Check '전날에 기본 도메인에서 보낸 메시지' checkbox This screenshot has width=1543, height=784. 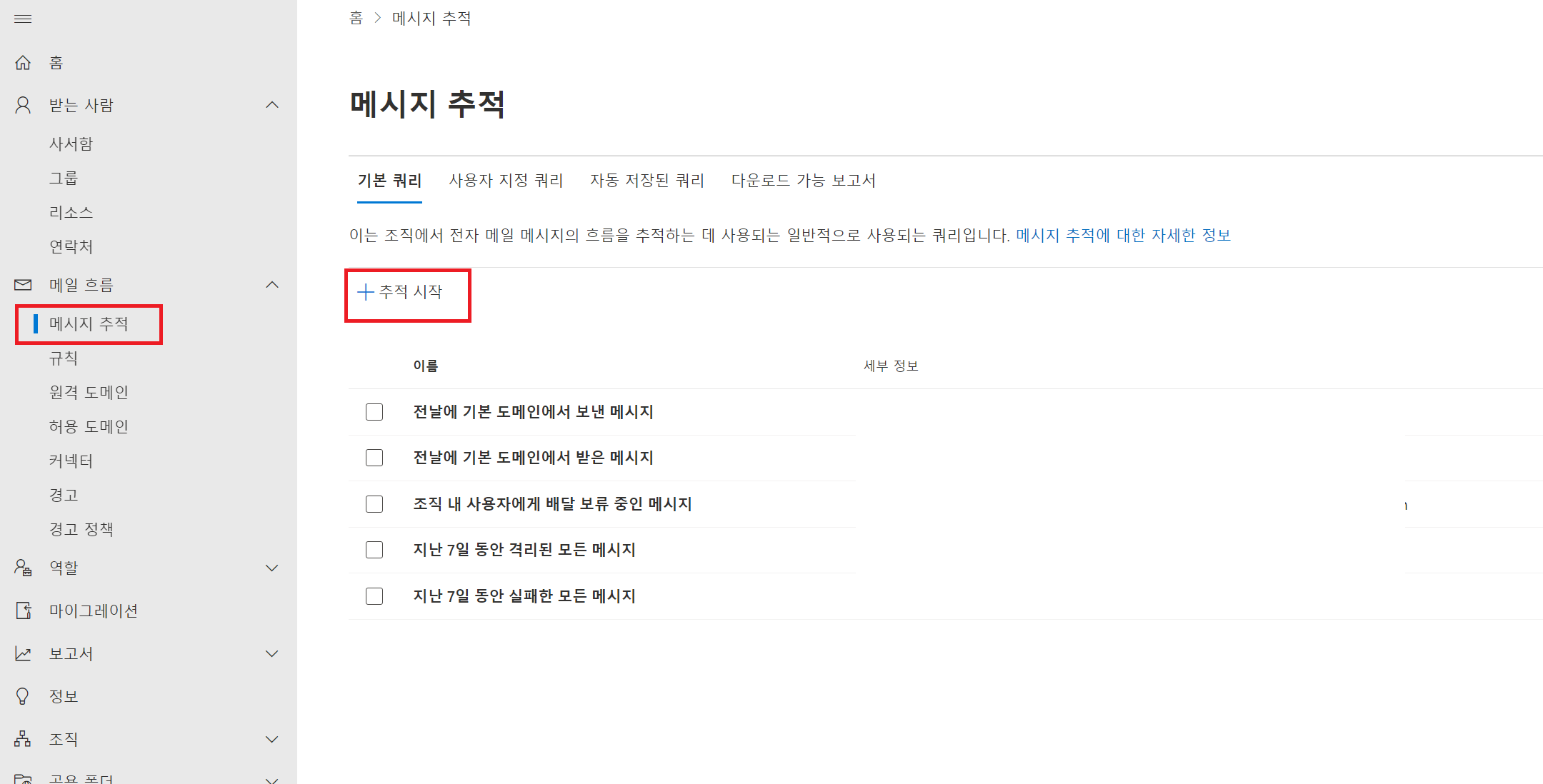tap(374, 412)
